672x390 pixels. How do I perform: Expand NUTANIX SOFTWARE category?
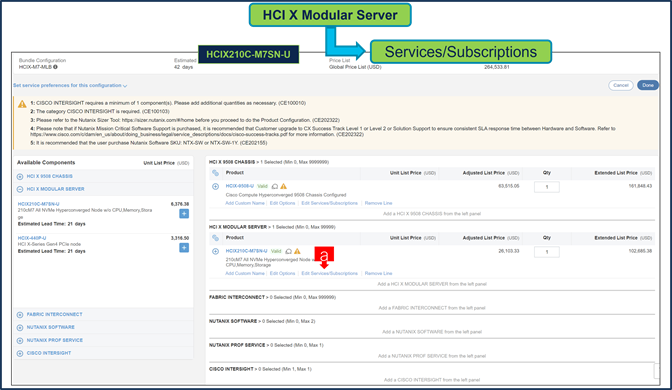pos(20,328)
